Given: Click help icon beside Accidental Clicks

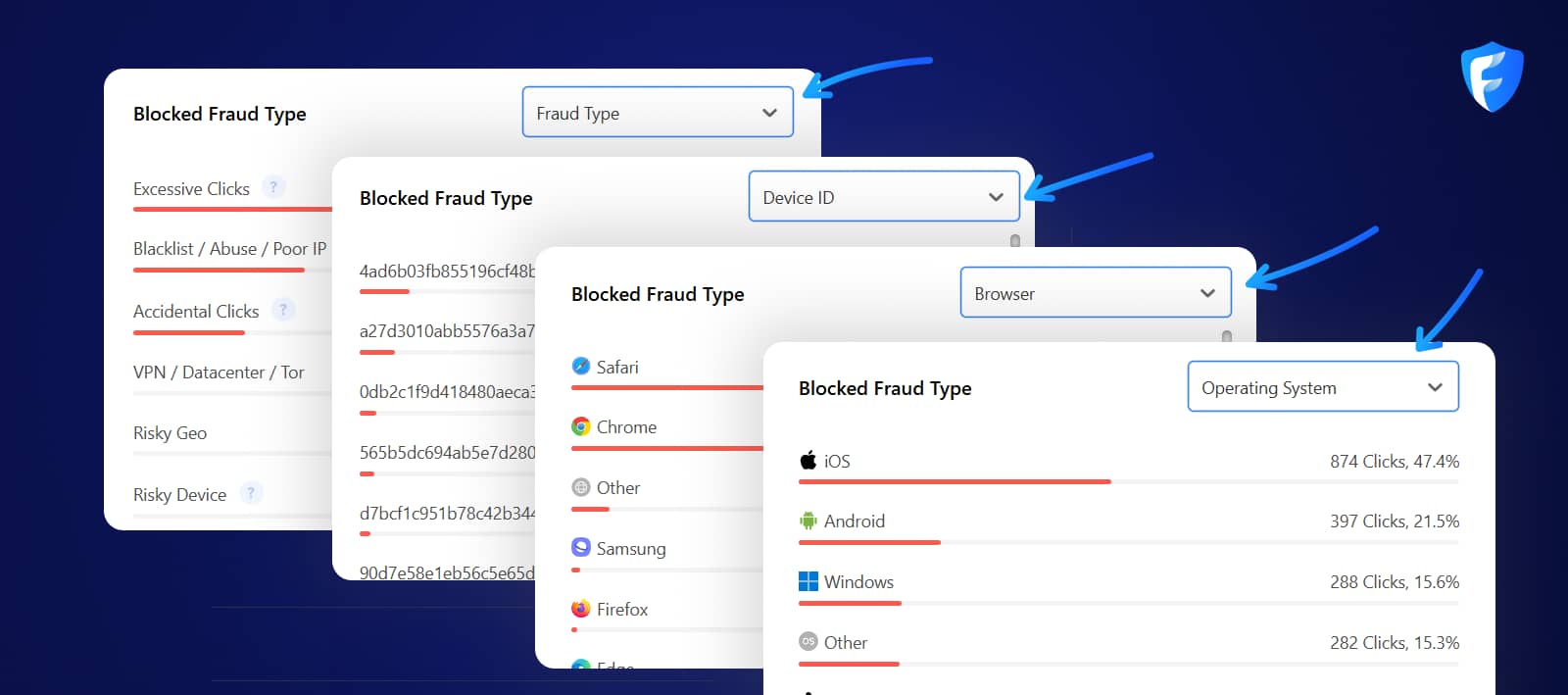Looking at the screenshot, I should (283, 310).
